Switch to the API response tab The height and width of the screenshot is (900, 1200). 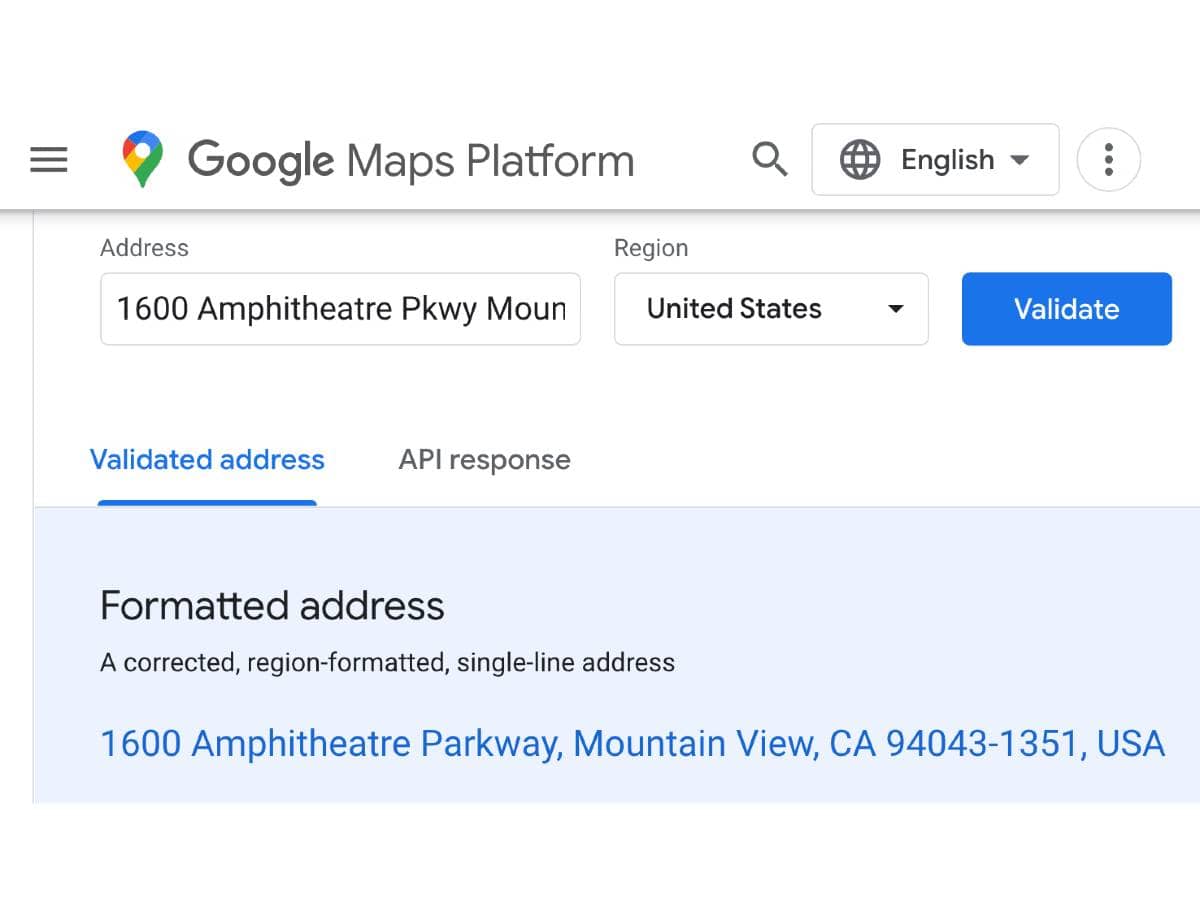point(484,460)
